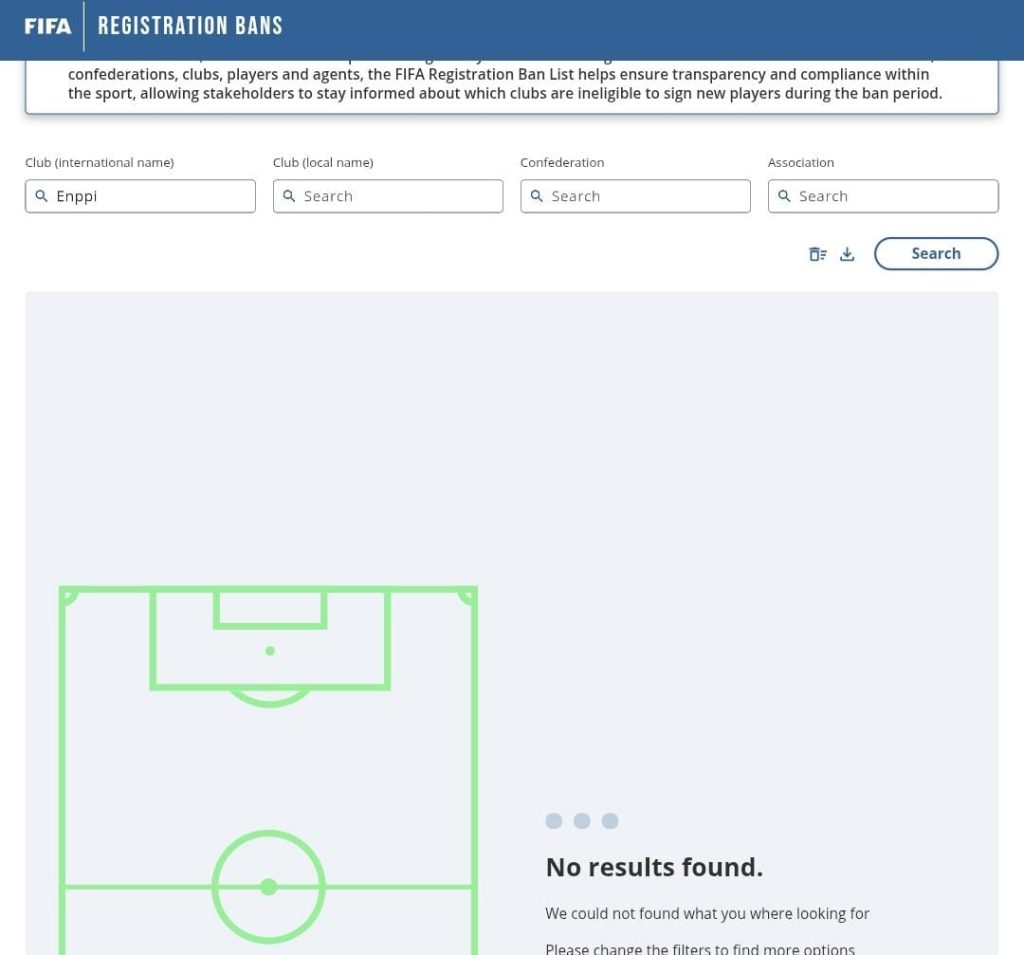Click the ban list description paragraph
The height and width of the screenshot is (955, 1024).
(x=505, y=84)
